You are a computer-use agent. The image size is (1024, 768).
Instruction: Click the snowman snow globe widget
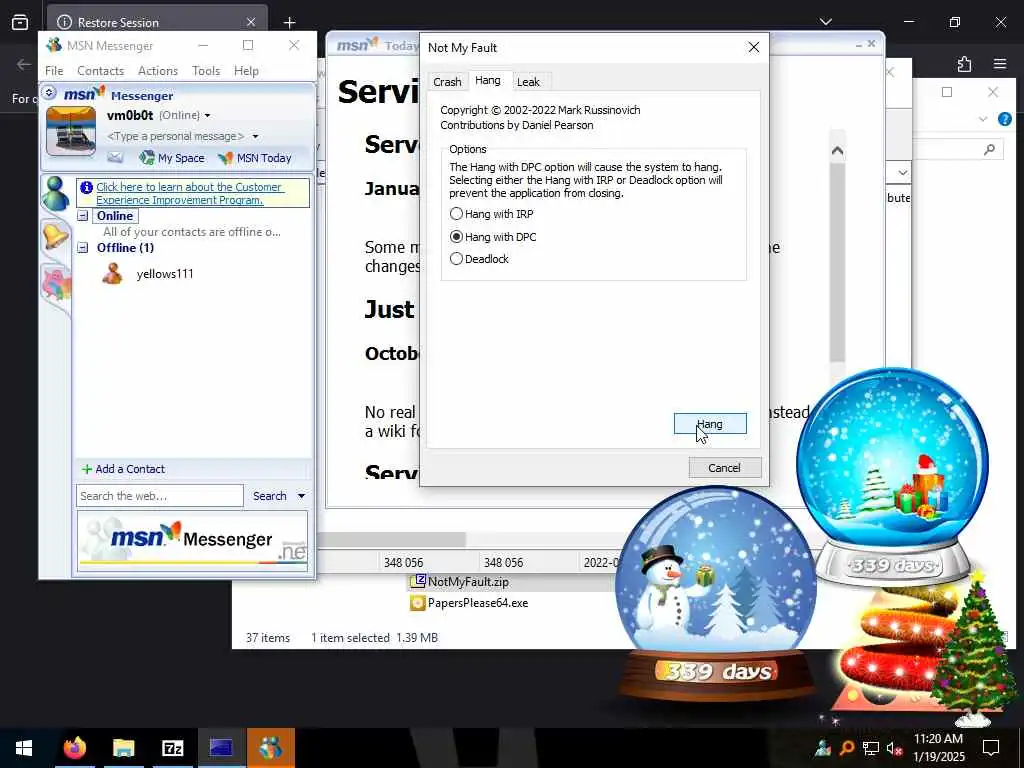tap(716, 594)
